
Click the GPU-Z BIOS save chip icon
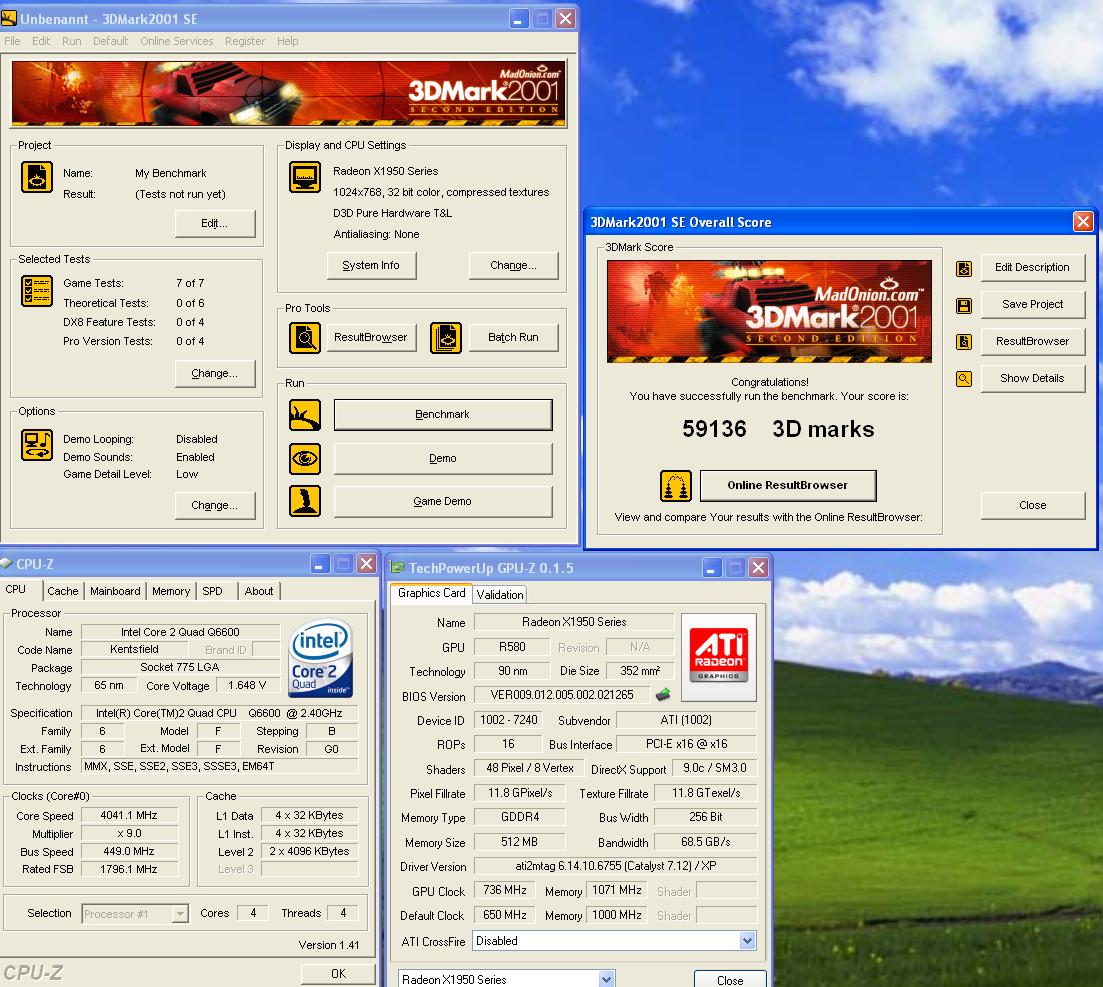[x=663, y=695]
